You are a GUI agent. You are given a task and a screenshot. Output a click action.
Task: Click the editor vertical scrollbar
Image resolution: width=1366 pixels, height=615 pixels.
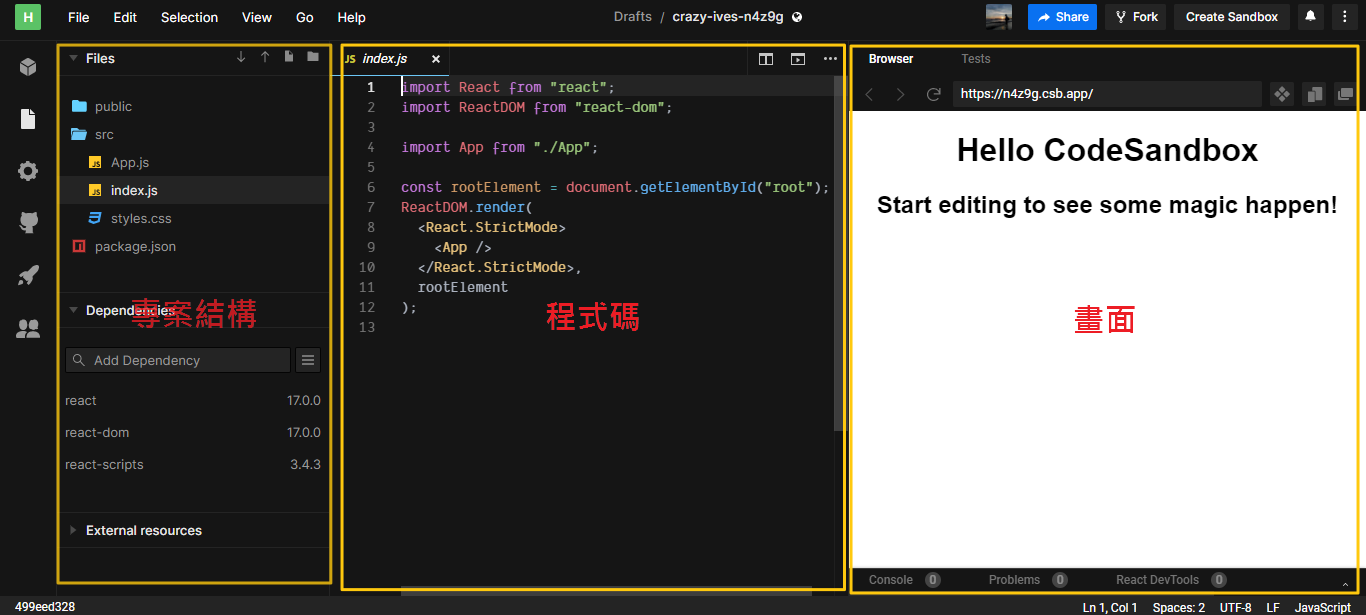coord(839,253)
